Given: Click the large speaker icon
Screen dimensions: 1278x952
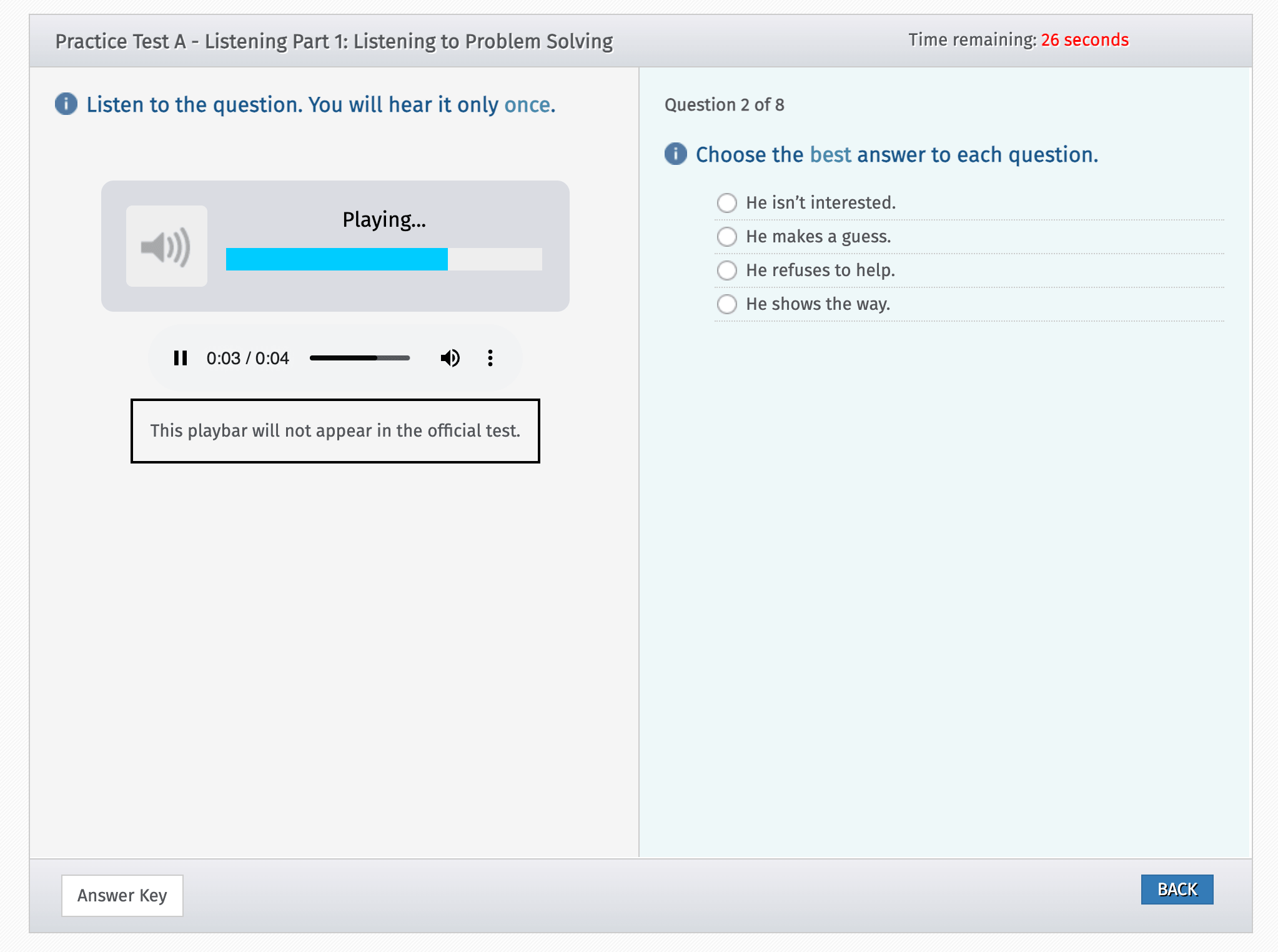Looking at the screenshot, I should 166,246.
